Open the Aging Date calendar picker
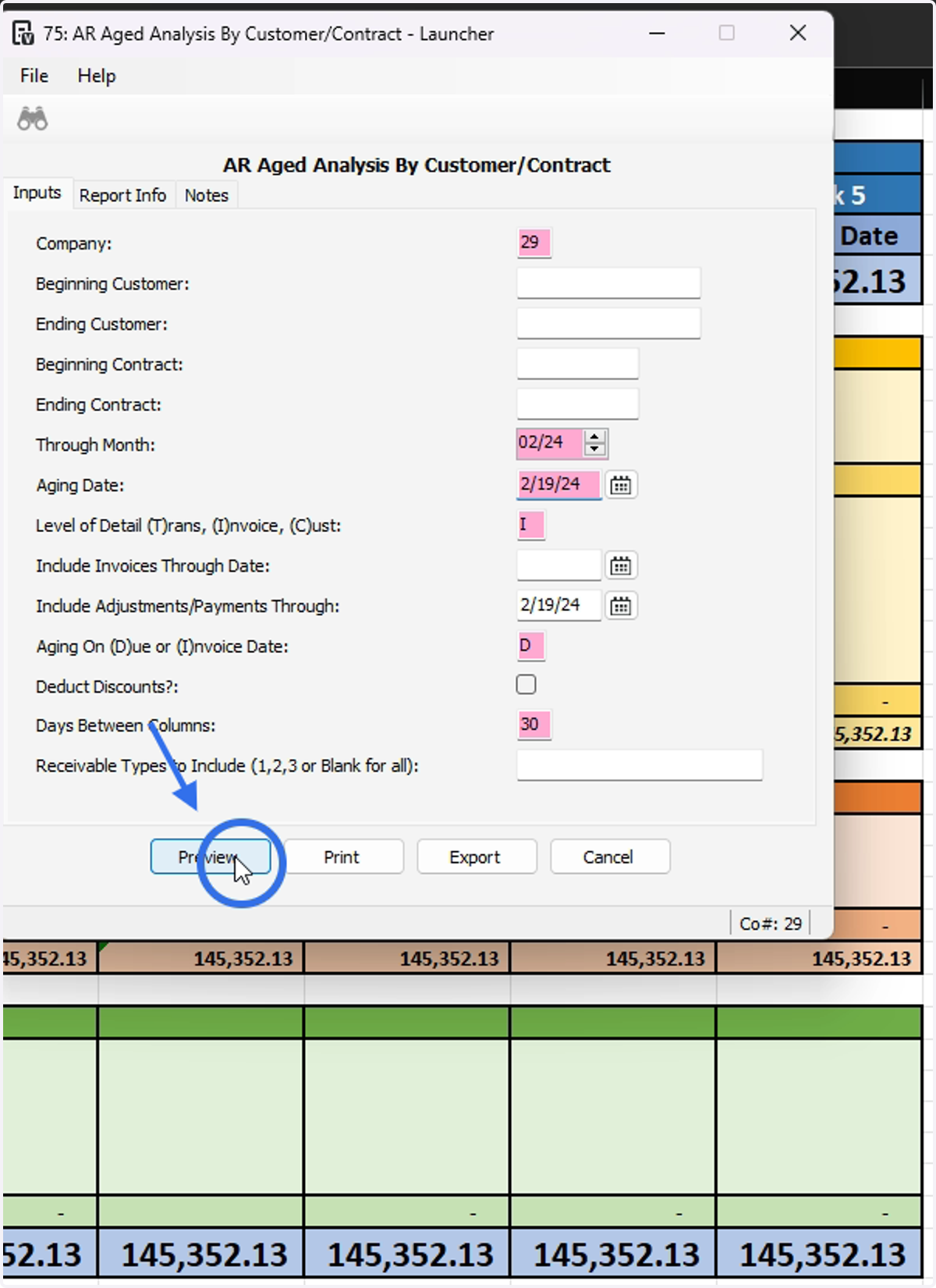 coord(621,485)
